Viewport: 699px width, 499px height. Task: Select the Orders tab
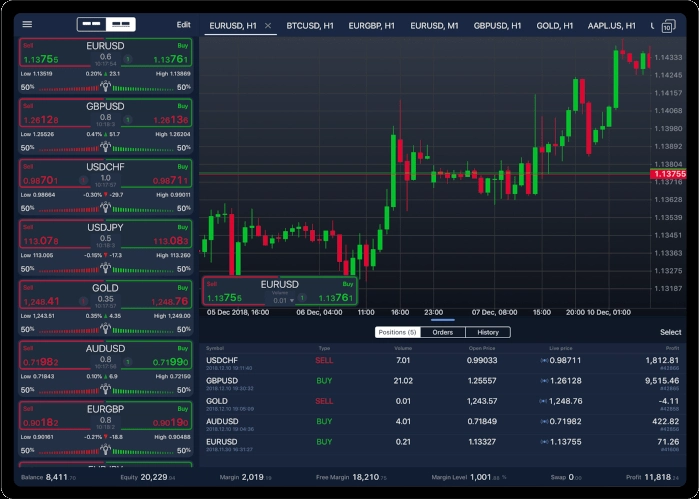point(443,332)
